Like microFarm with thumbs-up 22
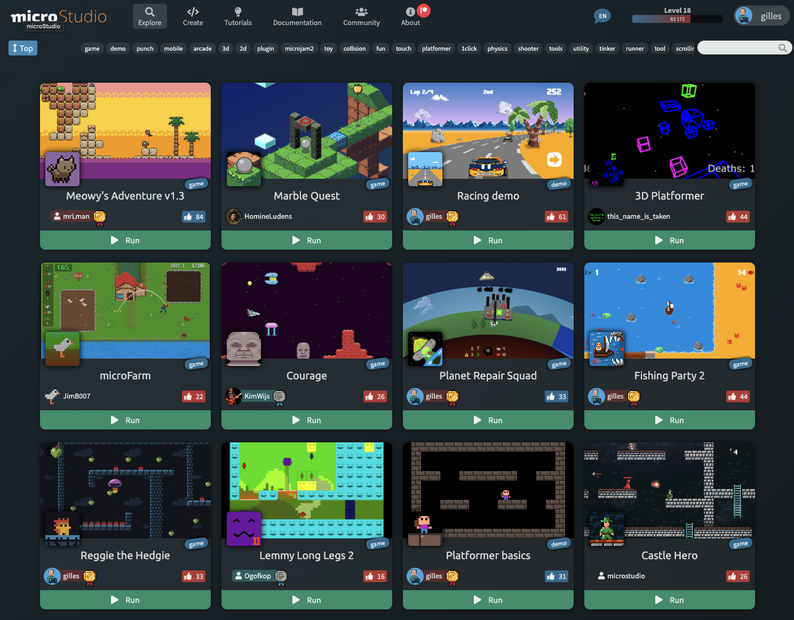The width and height of the screenshot is (794, 620). pyautogui.click(x=193, y=397)
